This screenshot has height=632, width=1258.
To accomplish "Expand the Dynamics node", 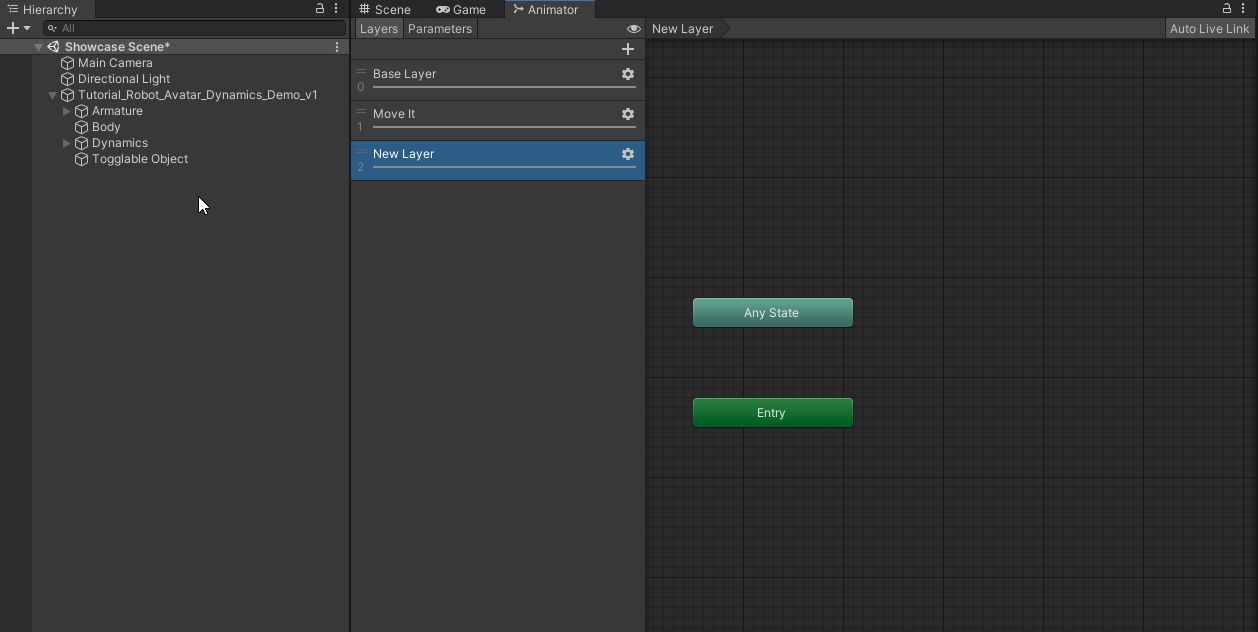I will coord(66,143).
